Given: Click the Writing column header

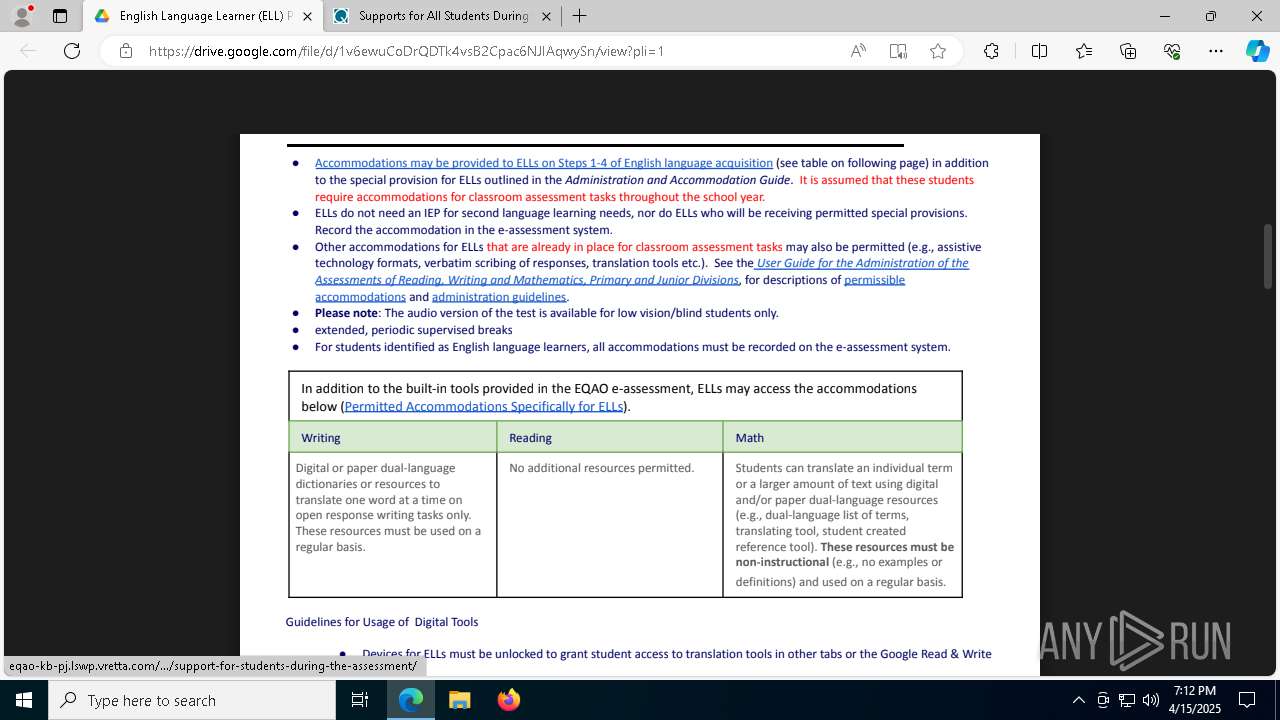Looking at the screenshot, I should [x=393, y=437].
